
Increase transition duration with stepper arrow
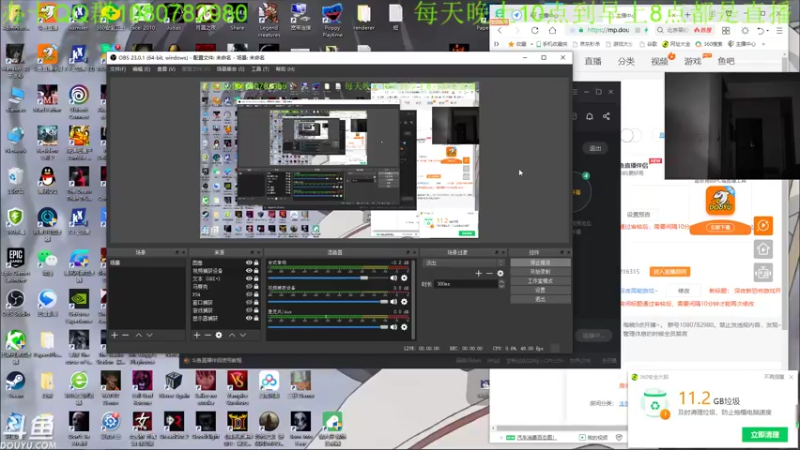click(x=502, y=282)
